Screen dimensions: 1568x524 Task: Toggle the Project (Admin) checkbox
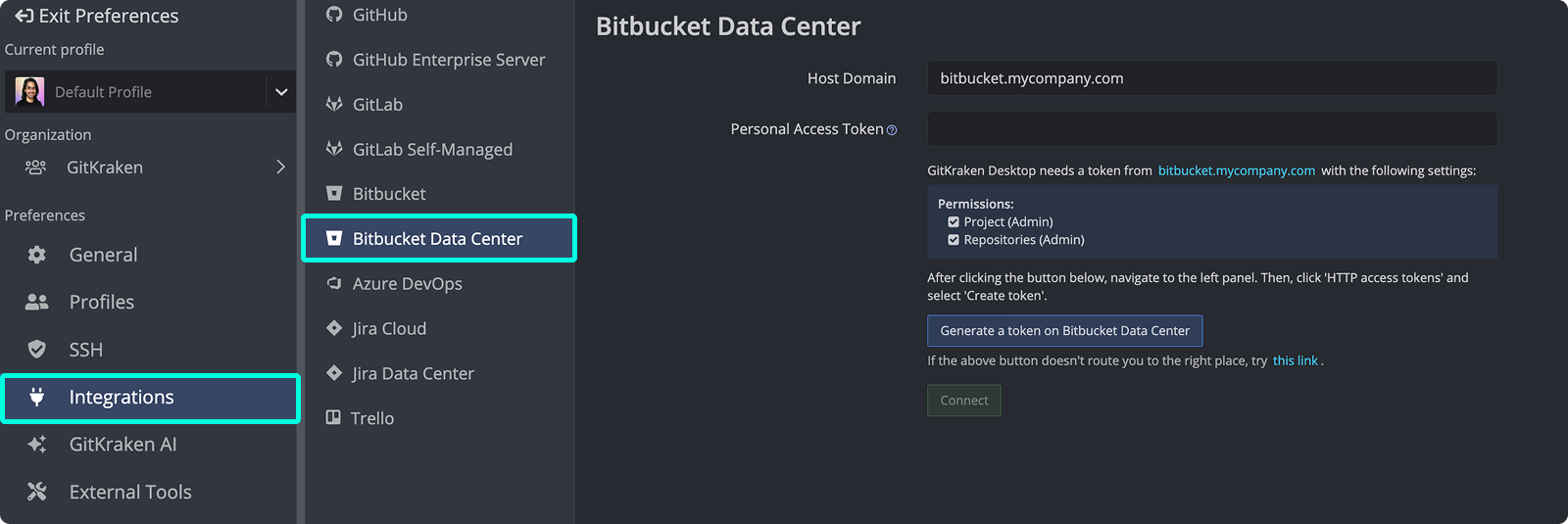[954, 222]
